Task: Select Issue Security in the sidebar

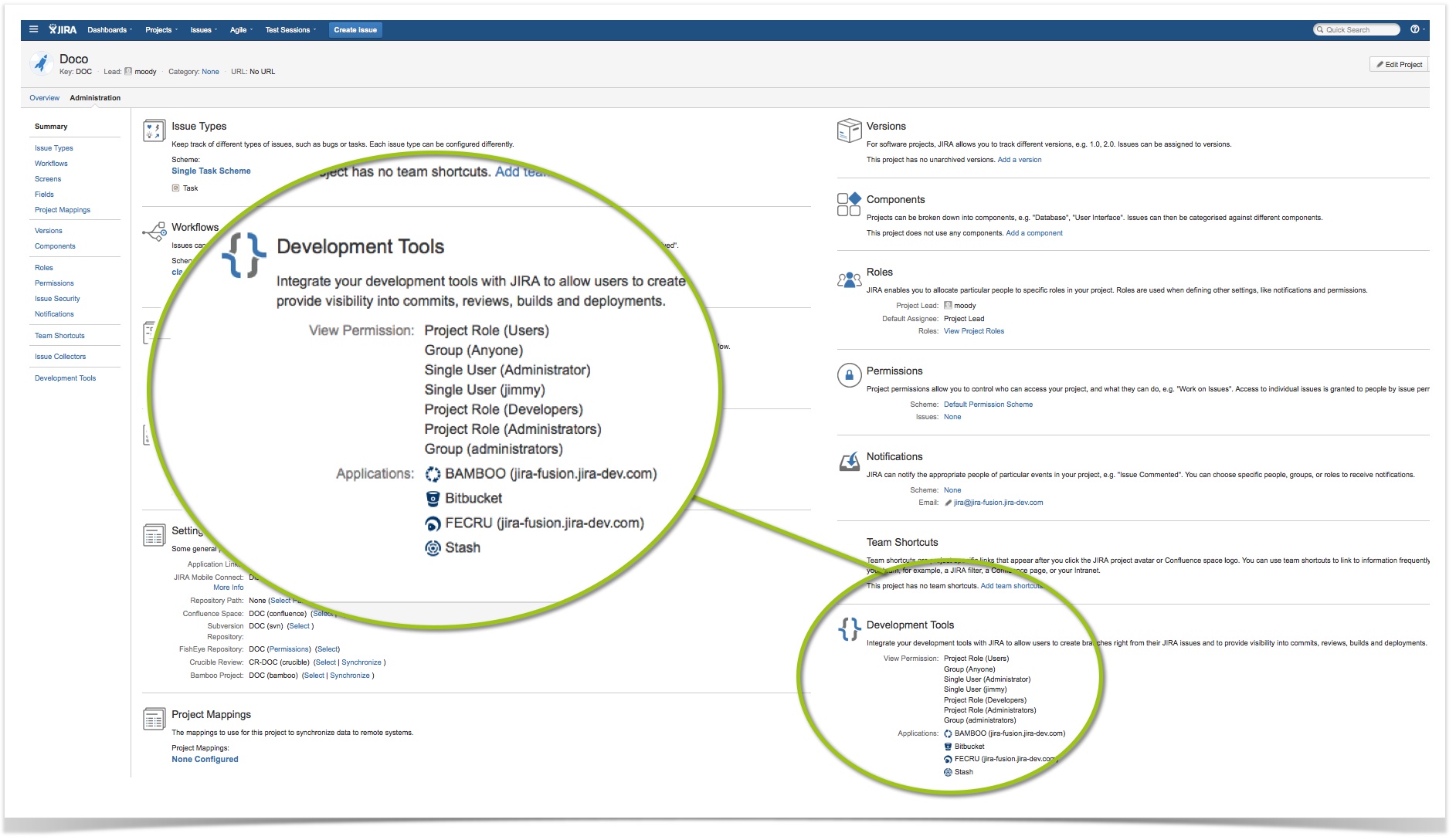Action: coord(57,299)
